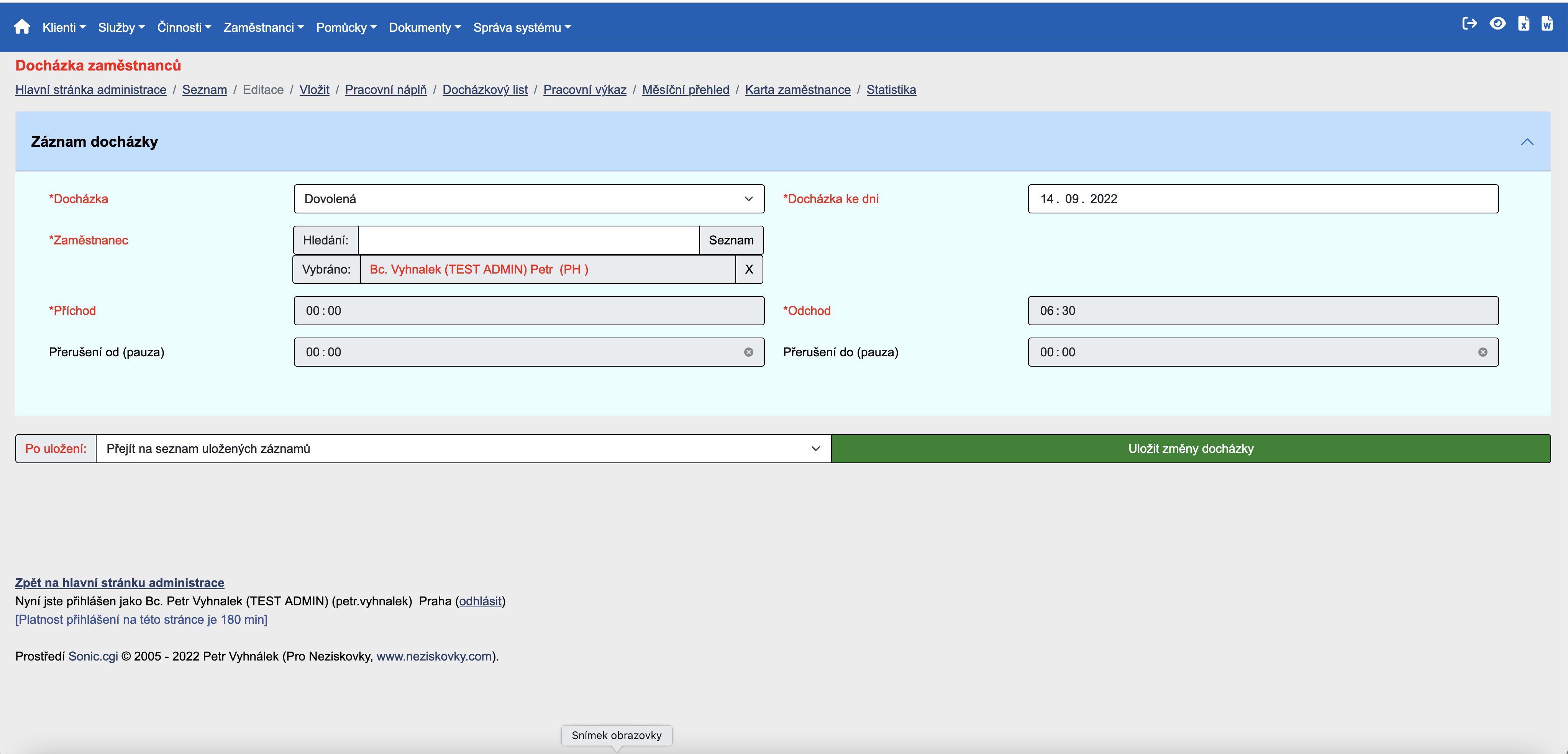This screenshot has width=1568, height=754.
Task: Open the Po uložení action dropdown
Action: (x=463, y=449)
